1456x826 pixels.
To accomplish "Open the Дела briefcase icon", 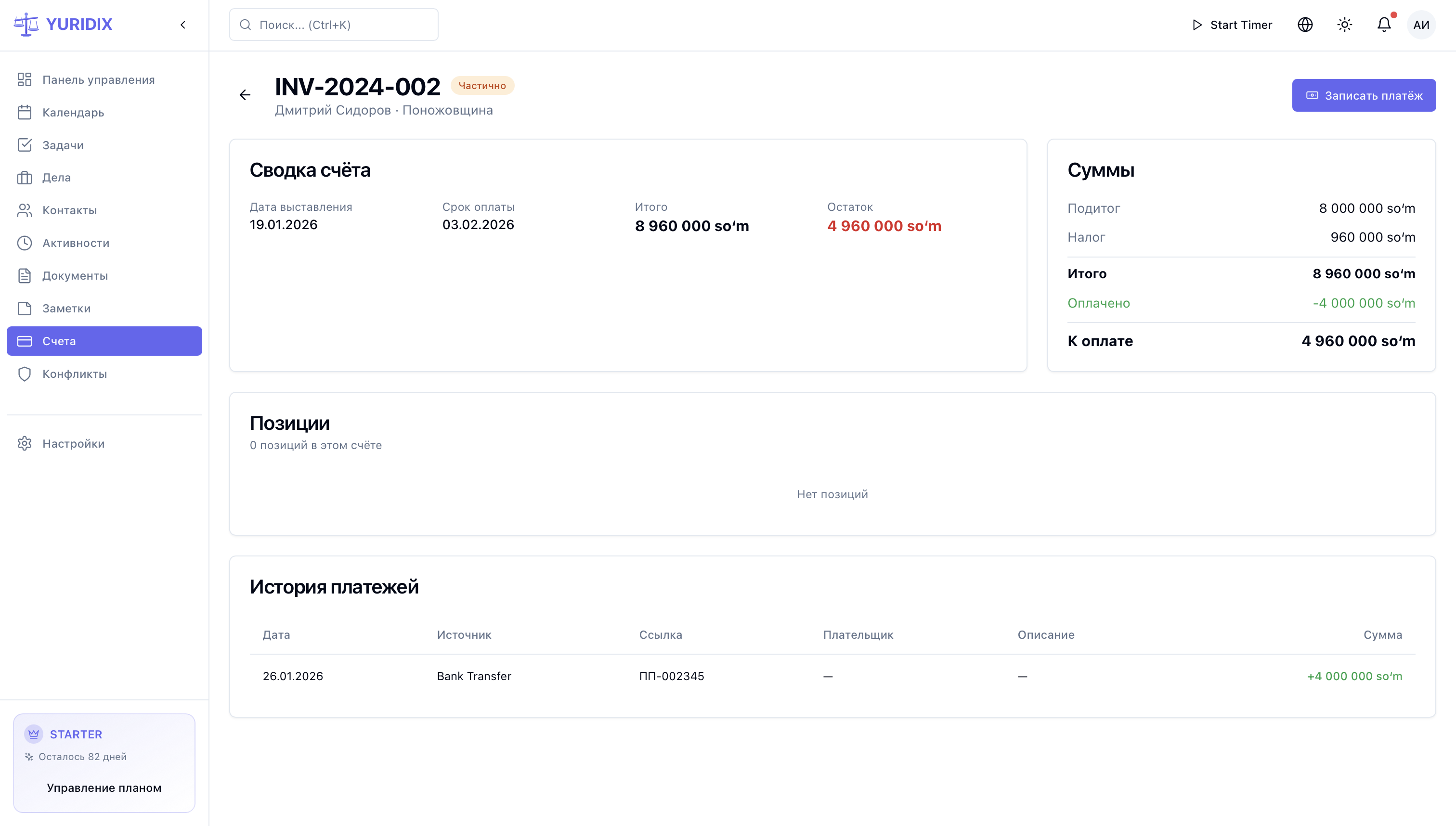I will click(25, 178).
